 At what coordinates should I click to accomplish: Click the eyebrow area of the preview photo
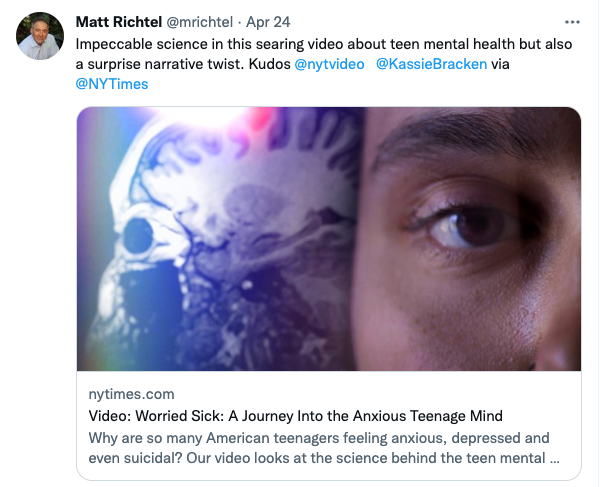[459, 136]
